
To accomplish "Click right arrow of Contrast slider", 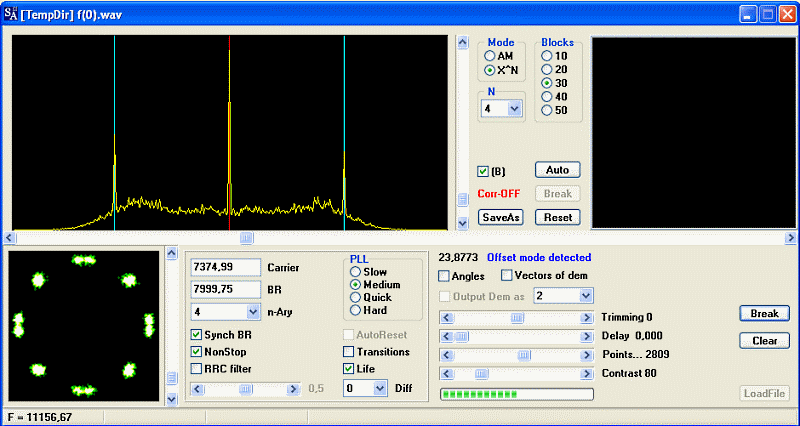I will tap(587, 374).
